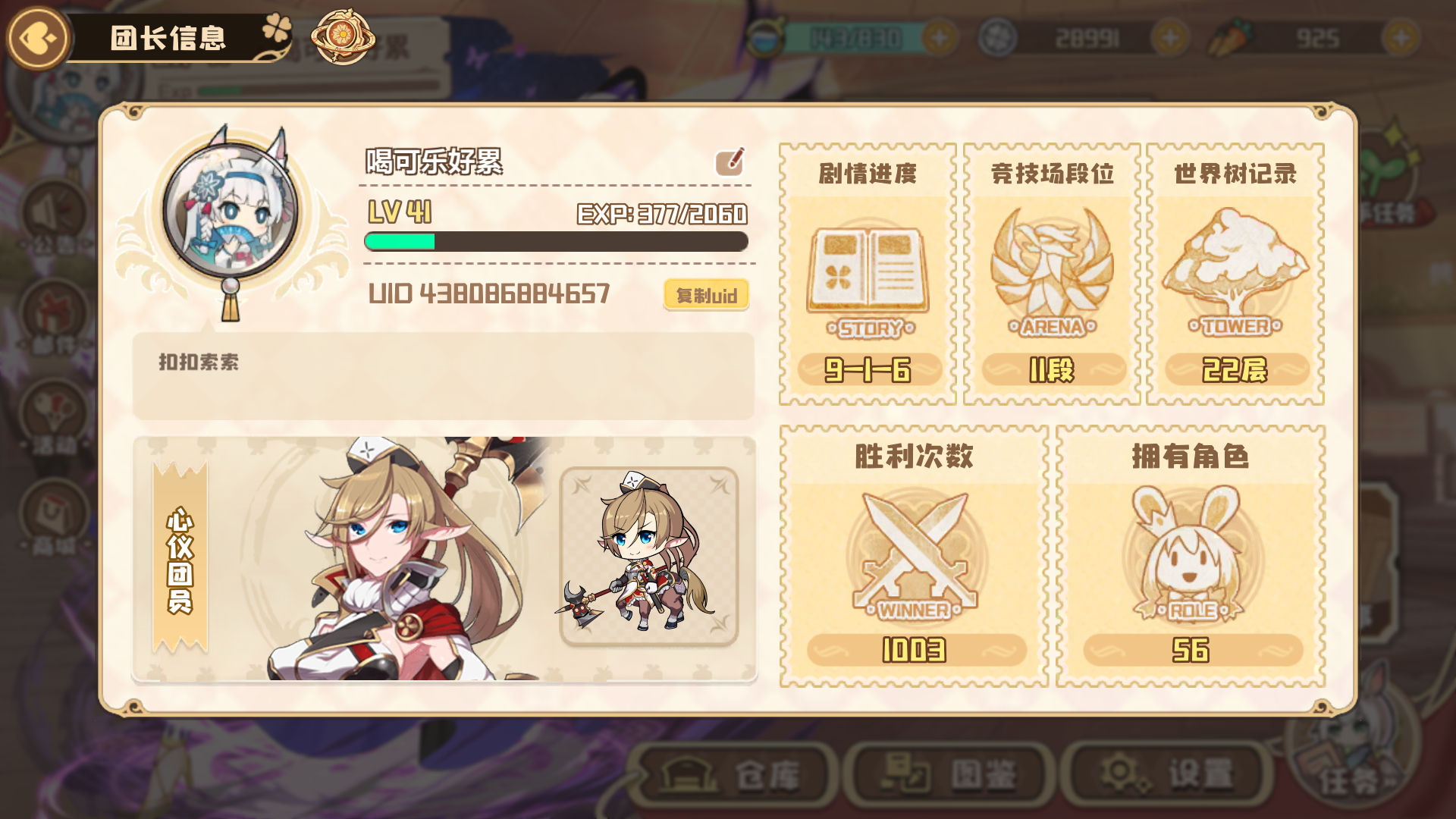Copy UID with the 复制uid button
The width and height of the screenshot is (1456, 819).
pos(706,294)
